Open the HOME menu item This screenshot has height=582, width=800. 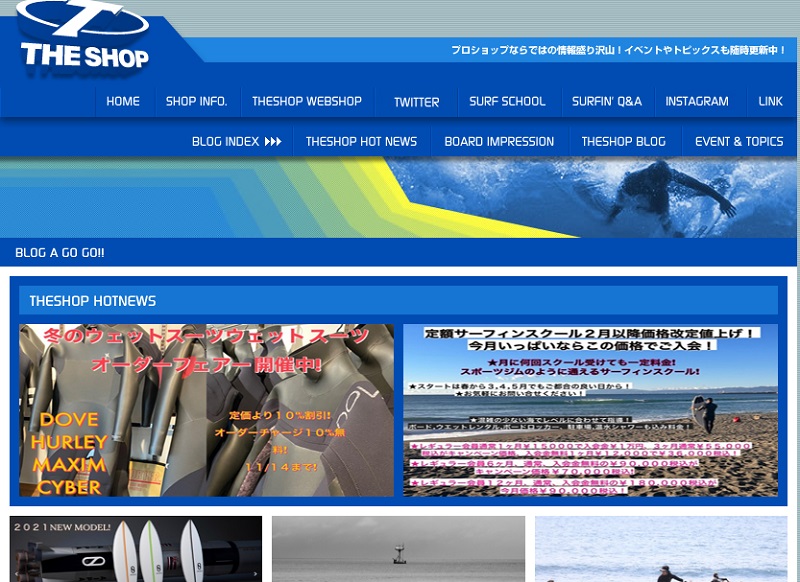coord(123,102)
